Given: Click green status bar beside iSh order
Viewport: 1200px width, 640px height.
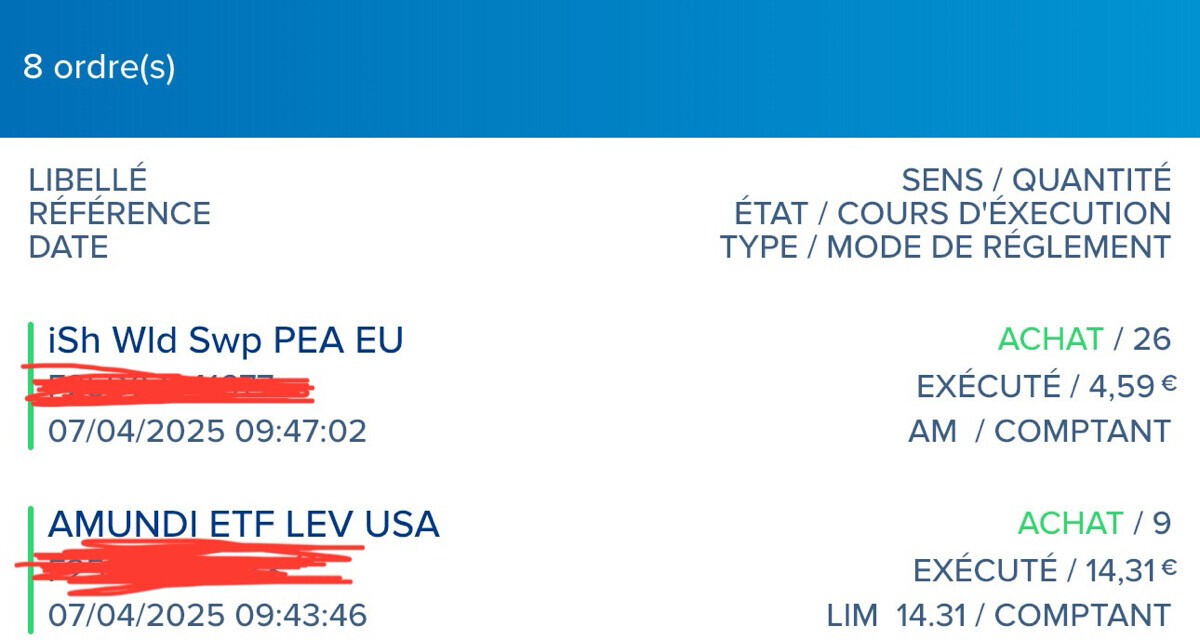Looking at the screenshot, I should click(x=31, y=386).
